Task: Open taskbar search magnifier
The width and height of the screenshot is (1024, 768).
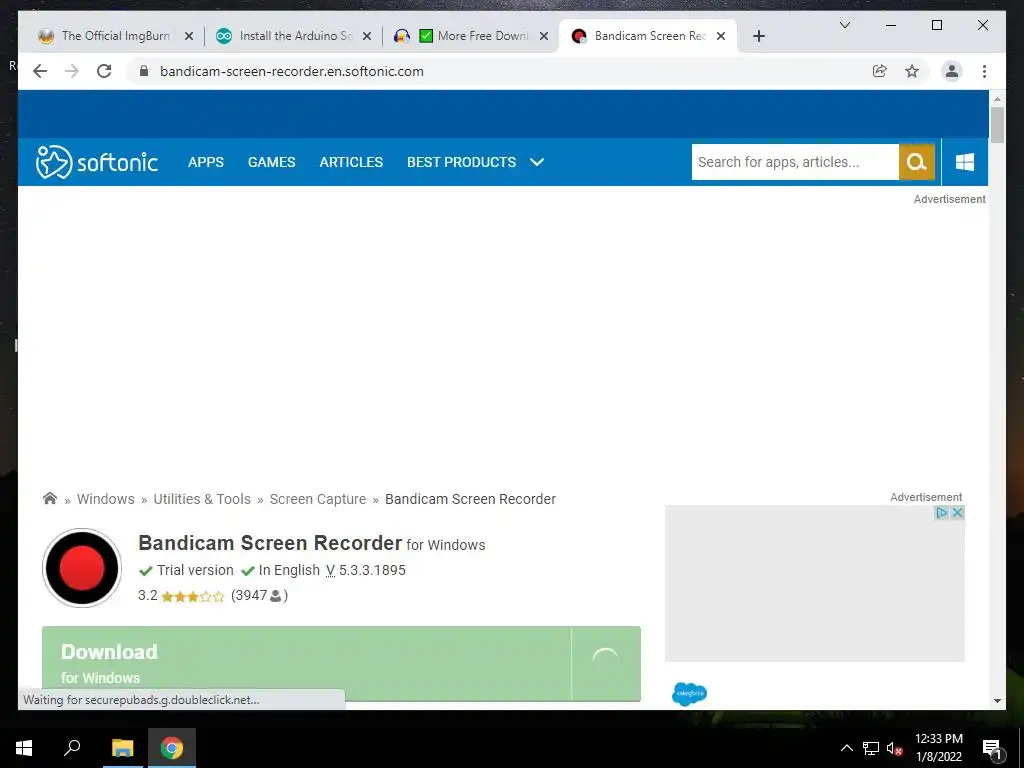Action: [72, 748]
